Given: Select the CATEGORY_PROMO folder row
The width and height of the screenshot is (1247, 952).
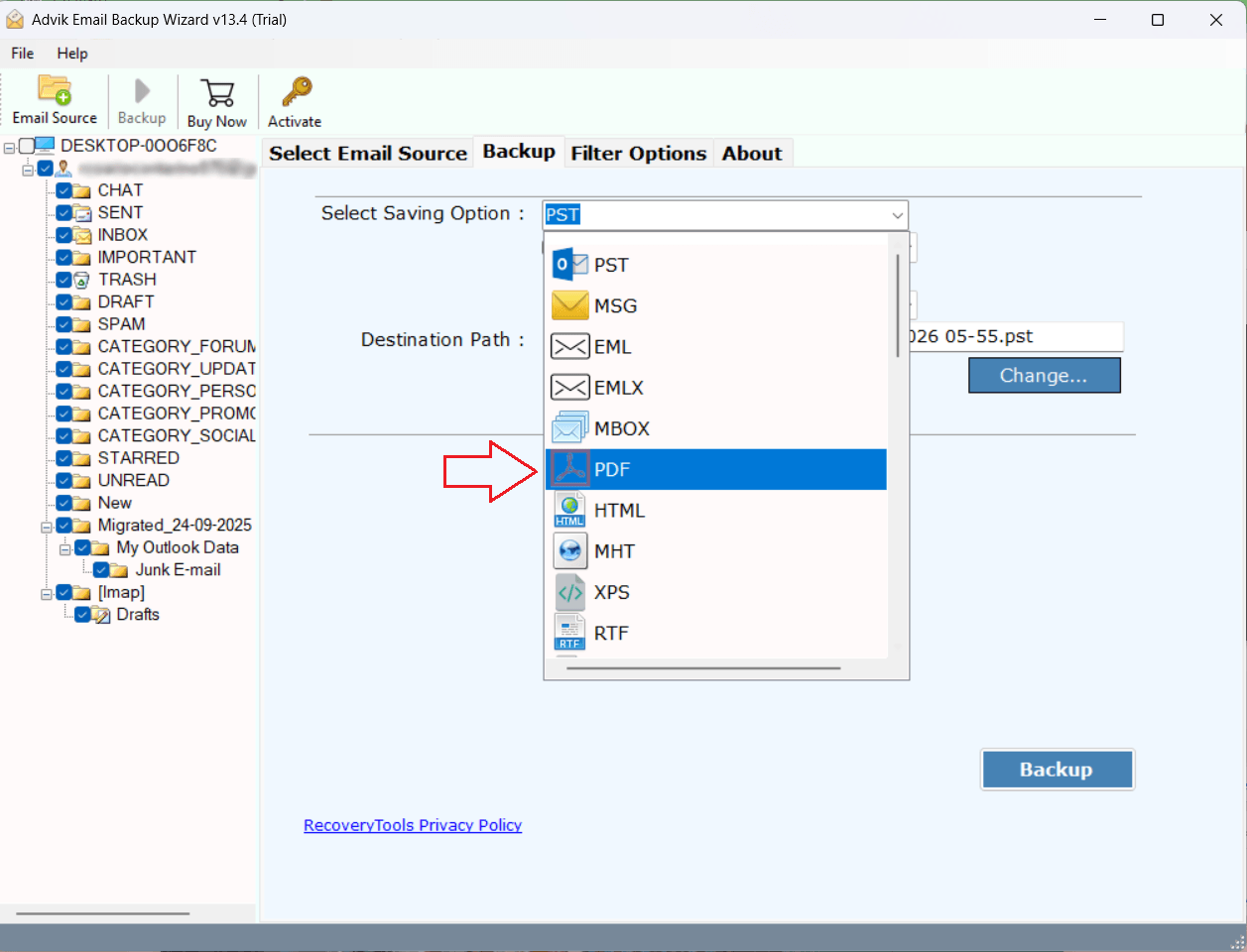Looking at the screenshot, I should (177, 414).
